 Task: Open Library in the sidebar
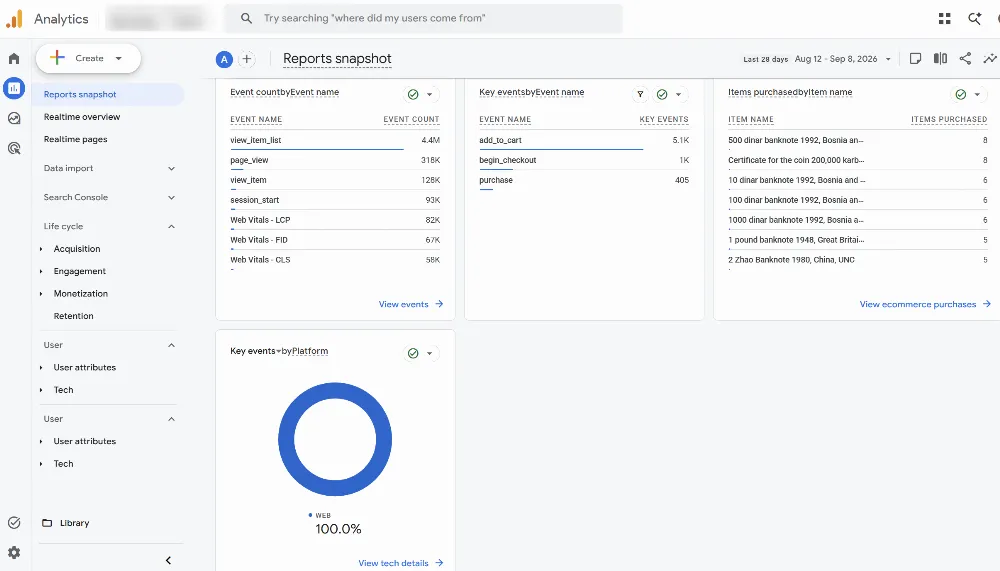(75, 523)
